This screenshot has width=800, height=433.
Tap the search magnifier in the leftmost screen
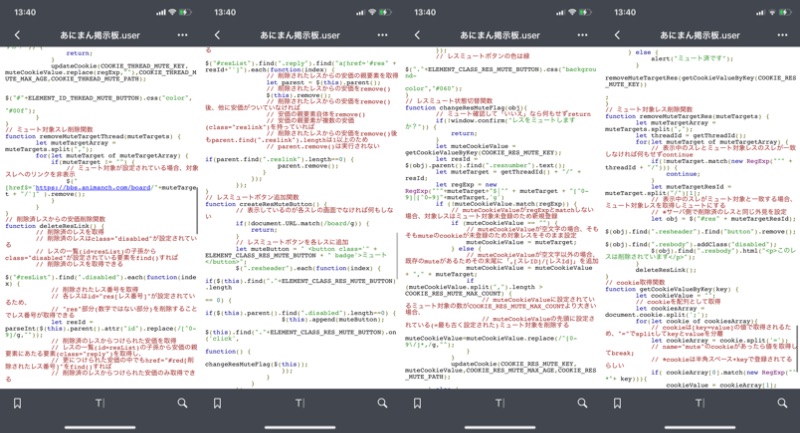point(182,403)
